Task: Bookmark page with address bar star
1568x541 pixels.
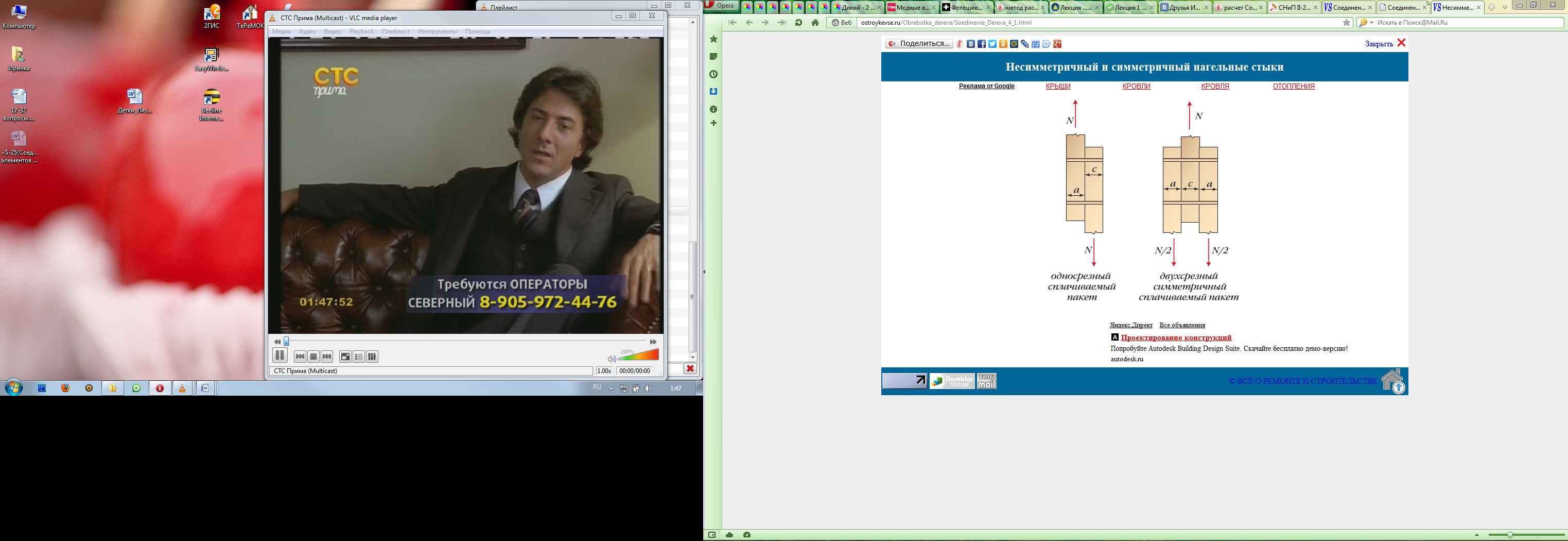Action: (x=1347, y=23)
